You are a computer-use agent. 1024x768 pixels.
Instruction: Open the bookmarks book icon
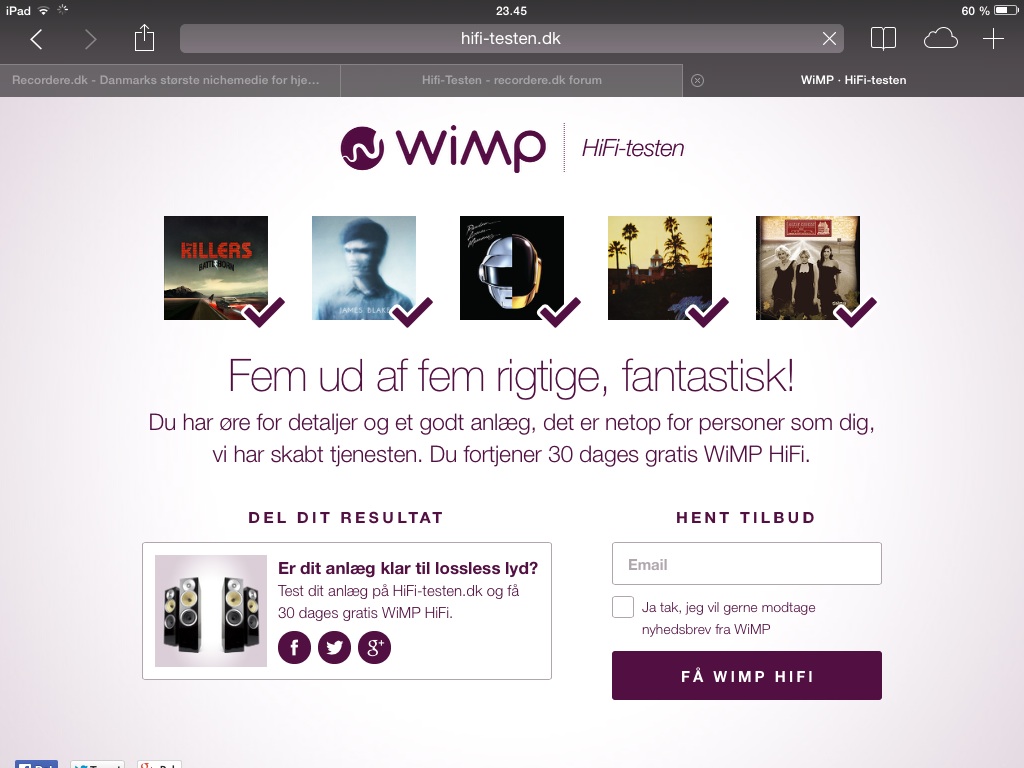click(x=883, y=39)
